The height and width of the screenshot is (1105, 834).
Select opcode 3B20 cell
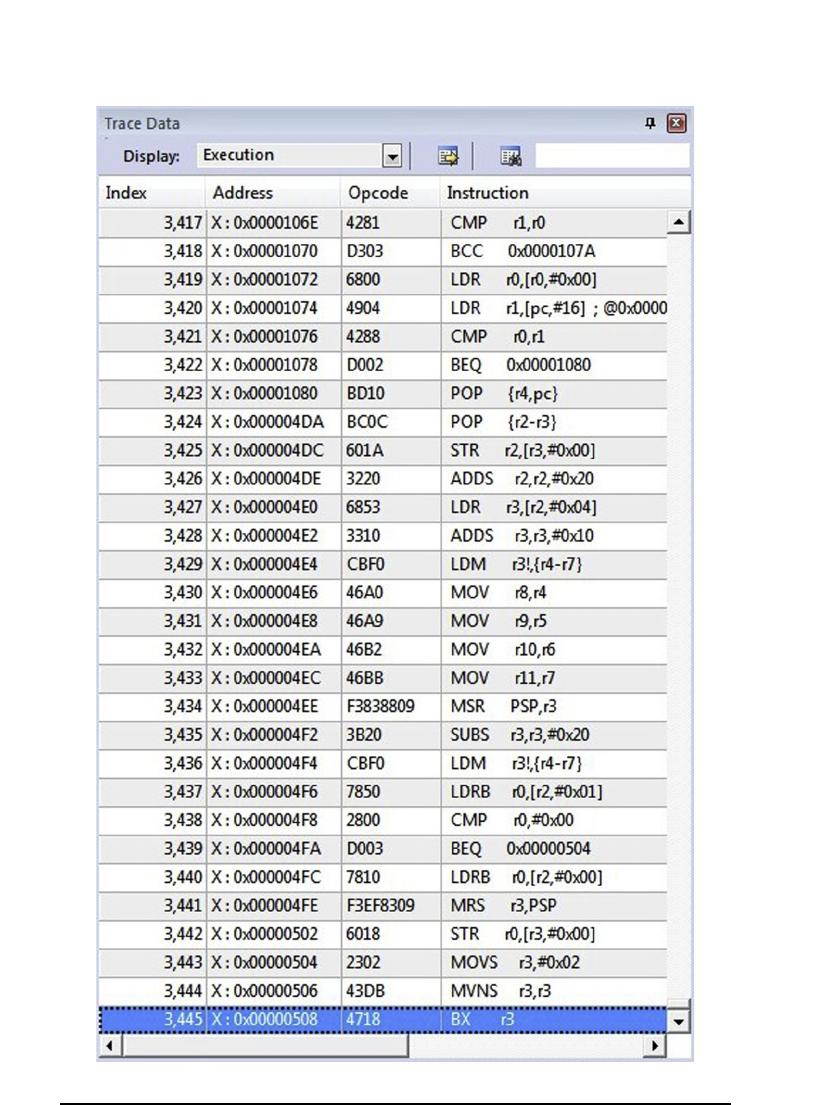(x=363, y=734)
